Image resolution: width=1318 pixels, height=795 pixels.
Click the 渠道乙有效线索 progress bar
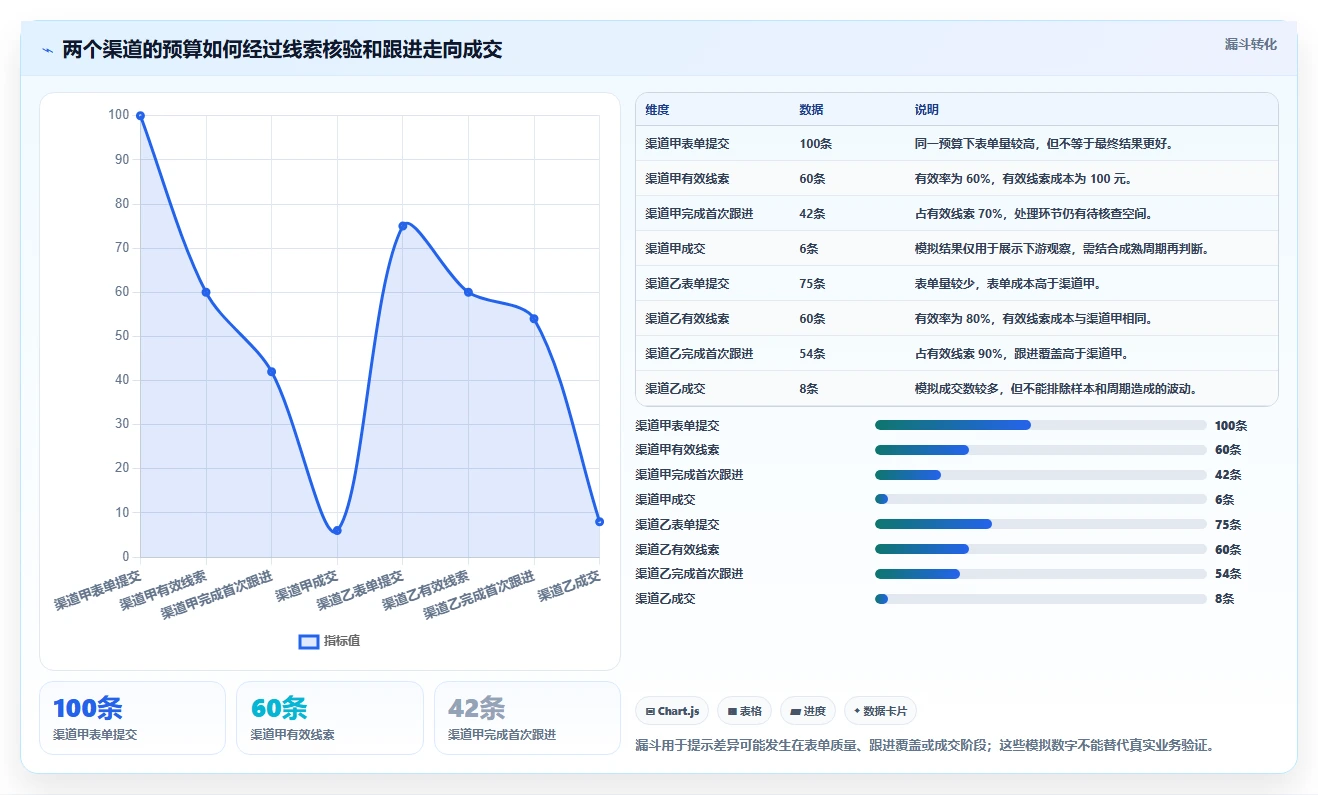(1041, 549)
